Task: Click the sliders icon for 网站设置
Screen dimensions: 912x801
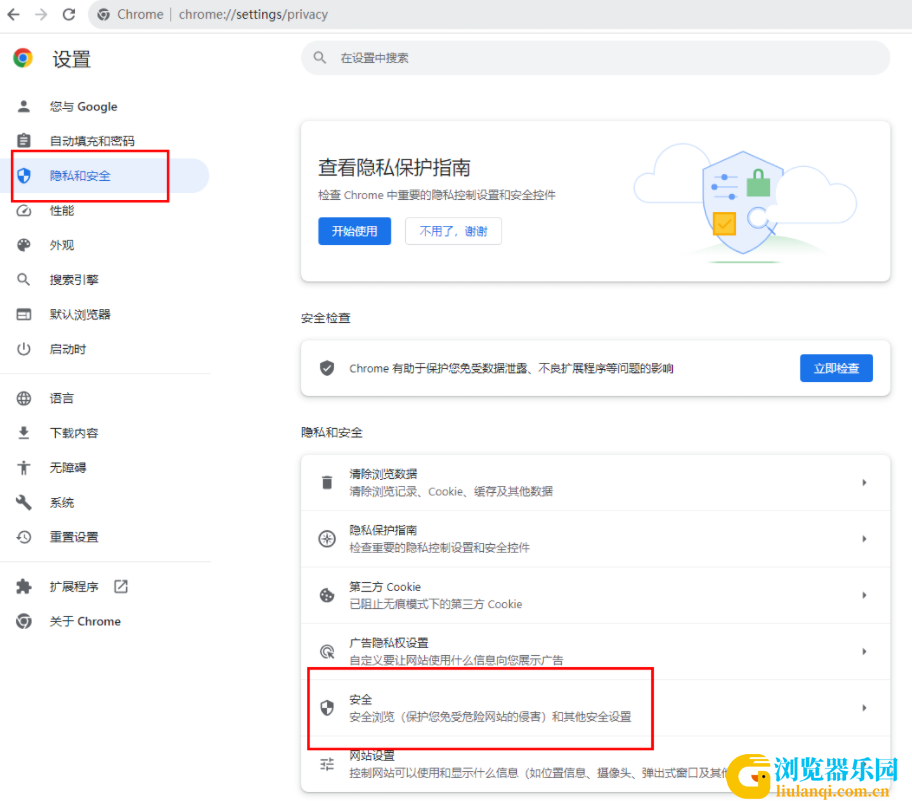Action: tap(327, 764)
